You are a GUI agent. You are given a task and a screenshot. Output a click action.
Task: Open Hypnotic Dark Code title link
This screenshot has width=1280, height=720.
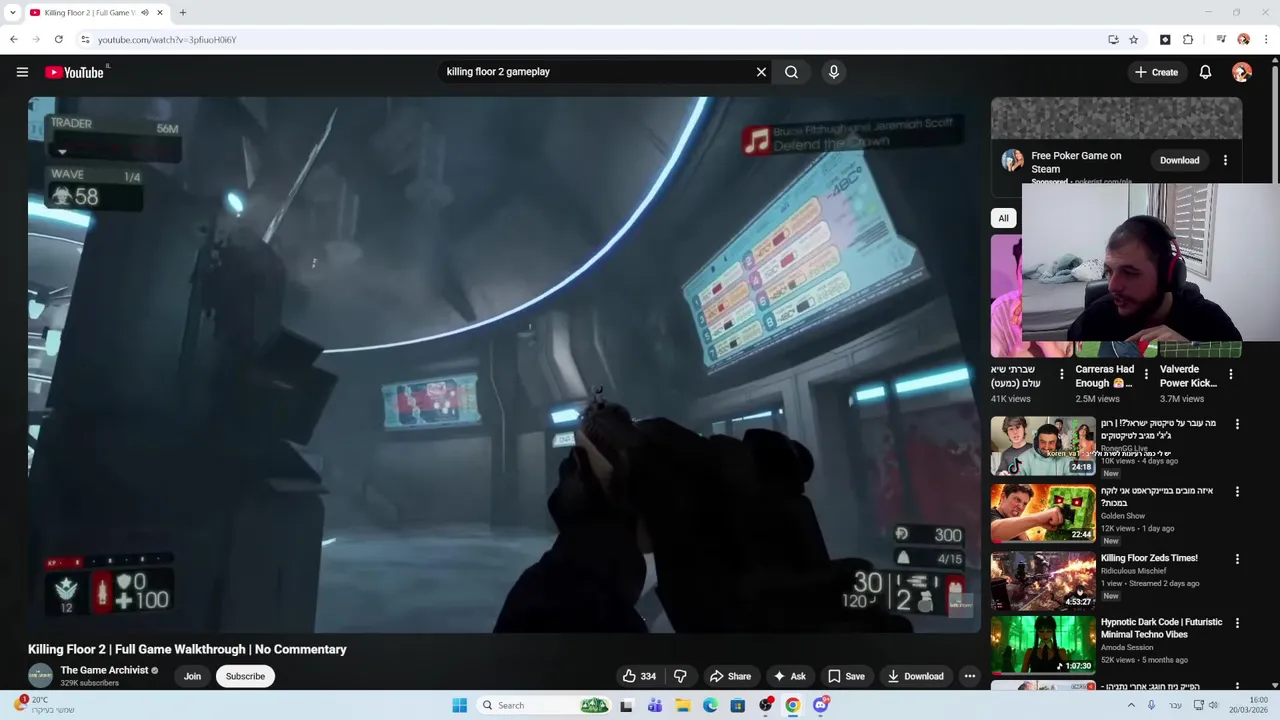[1161, 628]
